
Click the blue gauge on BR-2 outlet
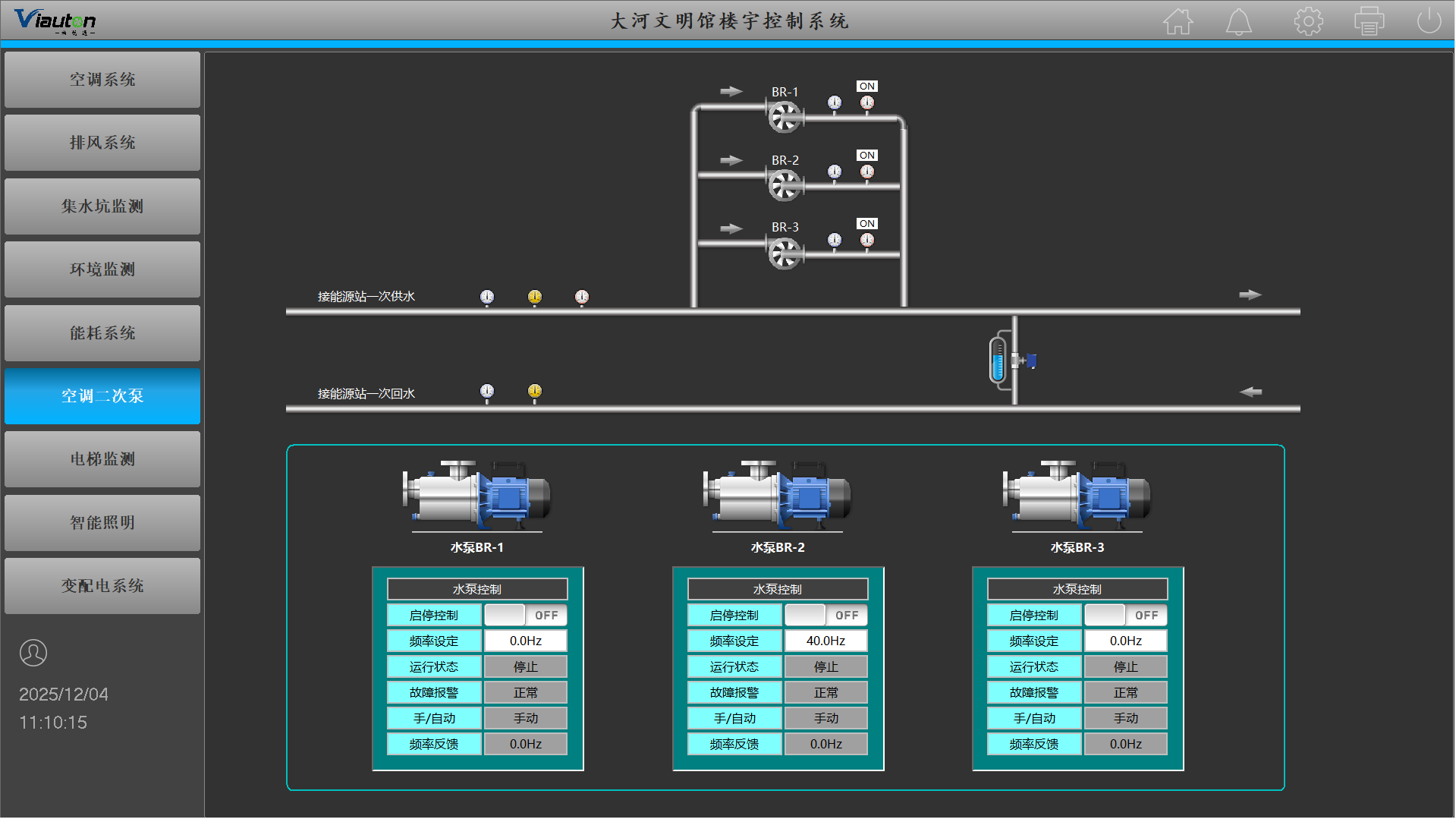click(x=835, y=172)
